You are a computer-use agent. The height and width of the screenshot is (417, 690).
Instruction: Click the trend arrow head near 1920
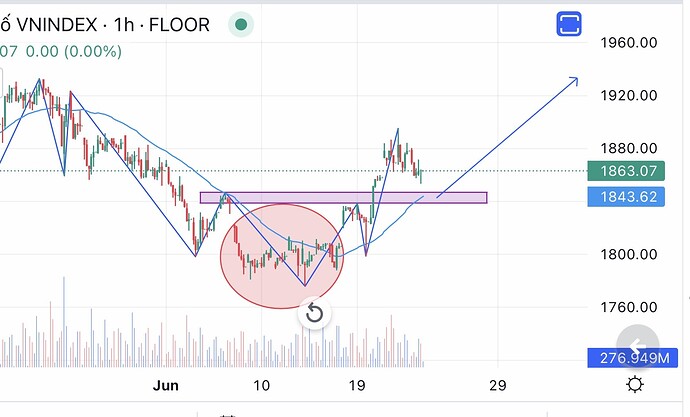(x=573, y=81)
